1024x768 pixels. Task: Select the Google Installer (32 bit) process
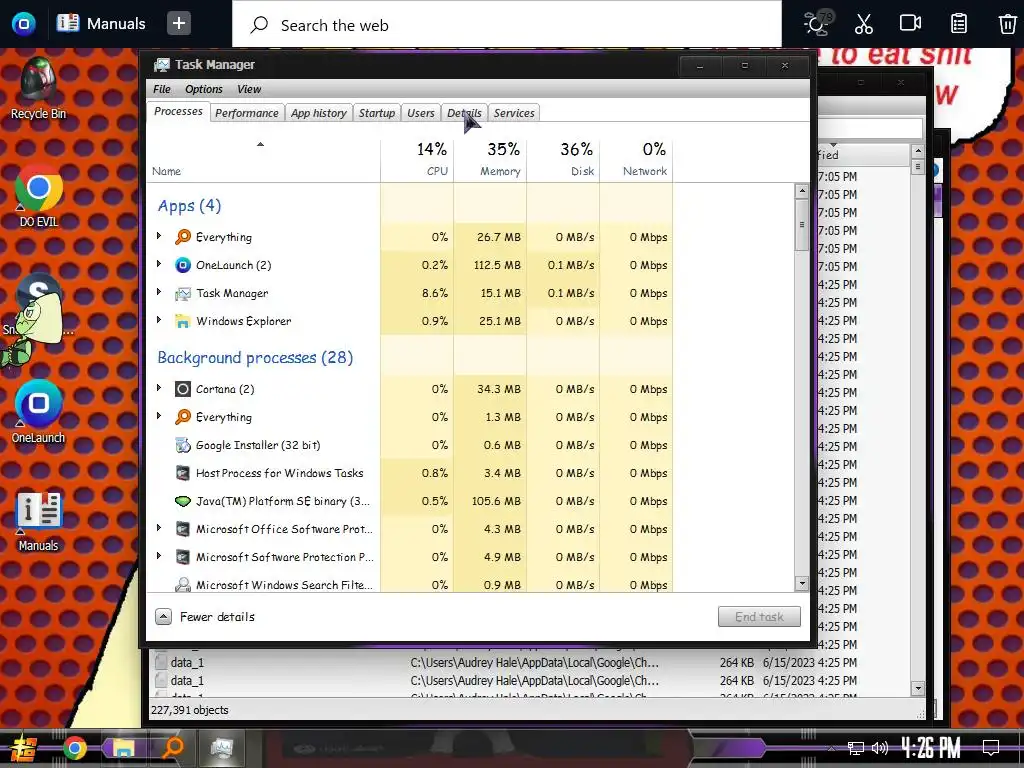point(410,445)
